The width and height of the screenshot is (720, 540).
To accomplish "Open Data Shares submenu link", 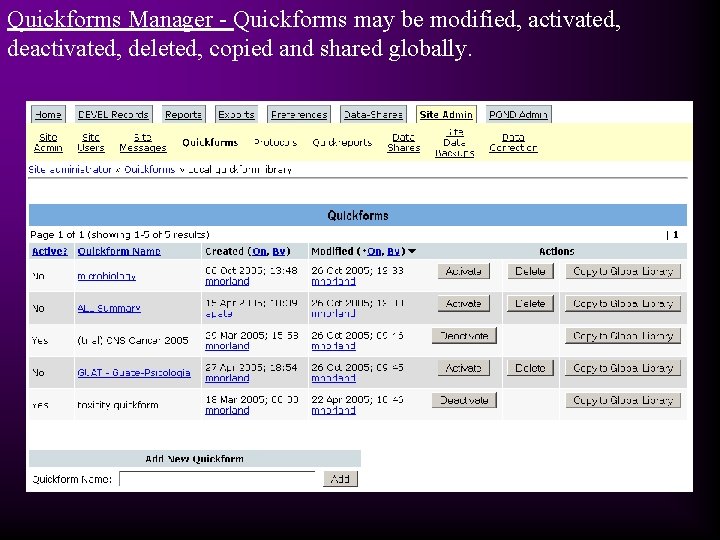I will tap(404, 142).
